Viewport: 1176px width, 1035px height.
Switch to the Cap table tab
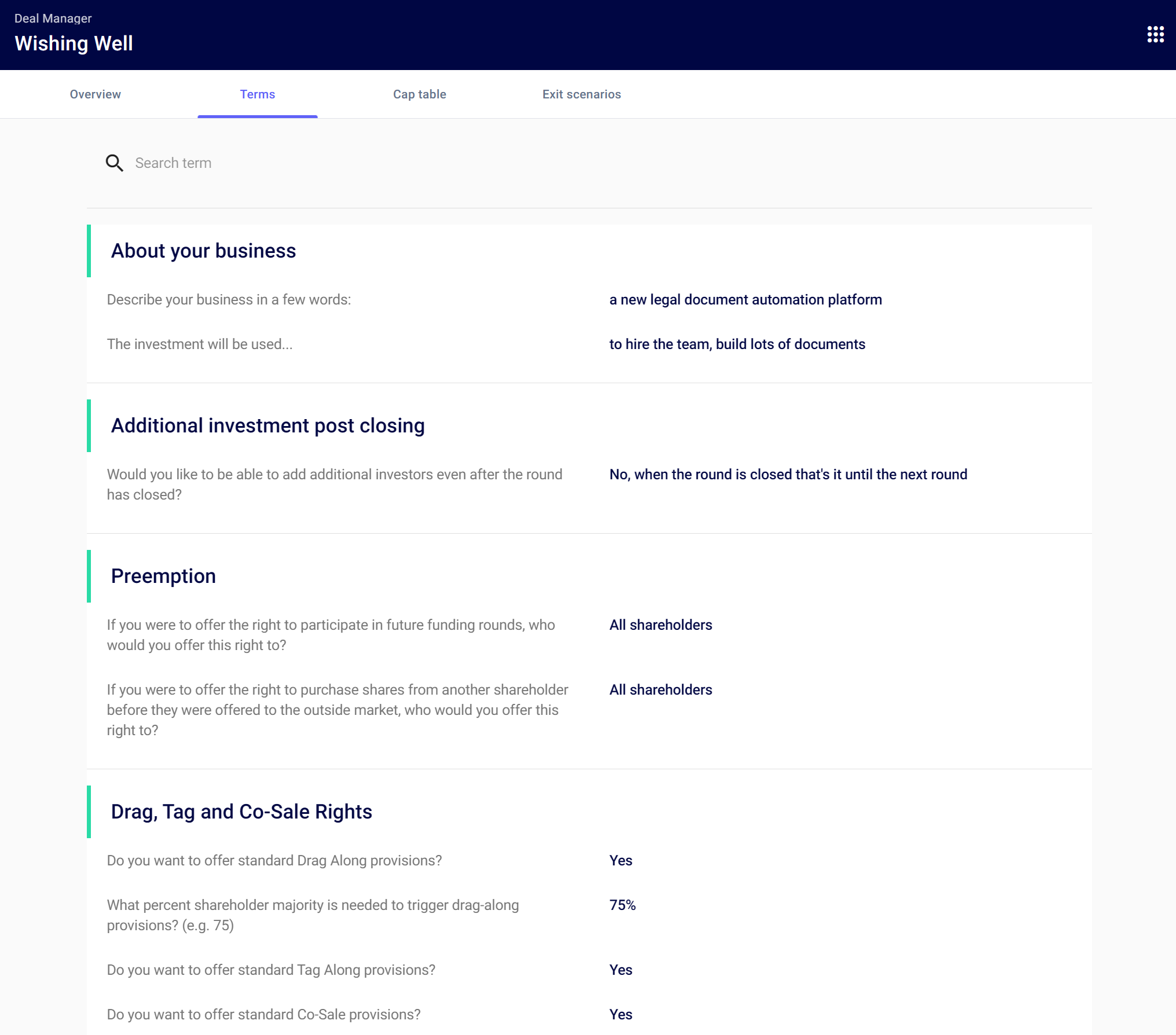coord(419,94)
